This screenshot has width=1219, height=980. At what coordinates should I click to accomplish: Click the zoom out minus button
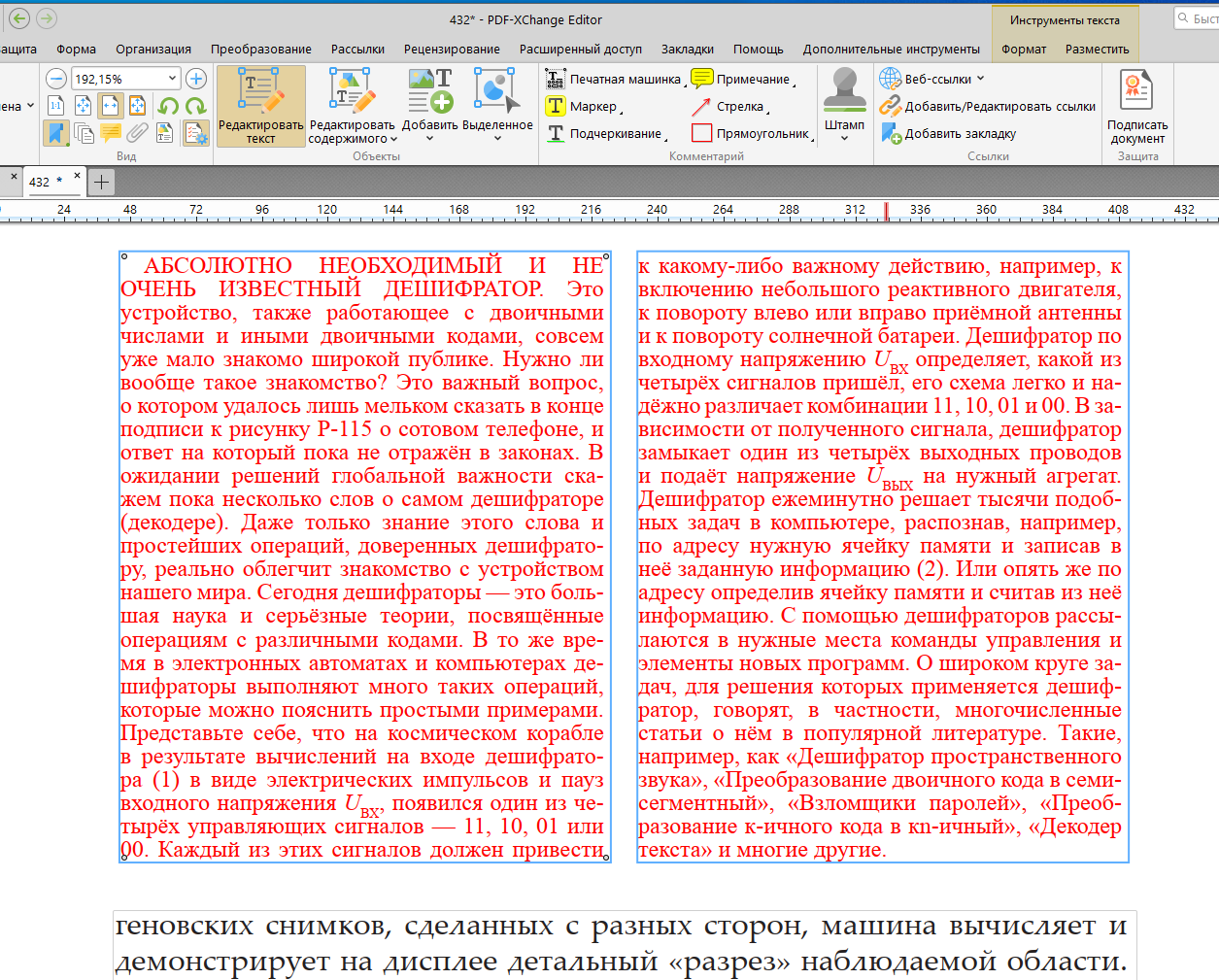[x=56, y=79]
